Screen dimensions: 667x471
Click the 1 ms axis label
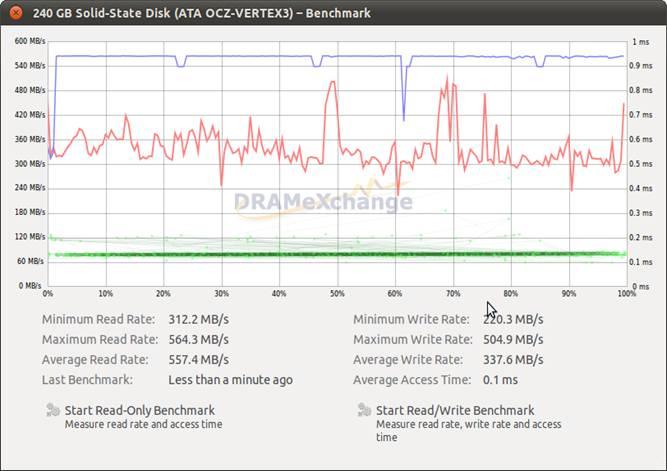(641, 42)
